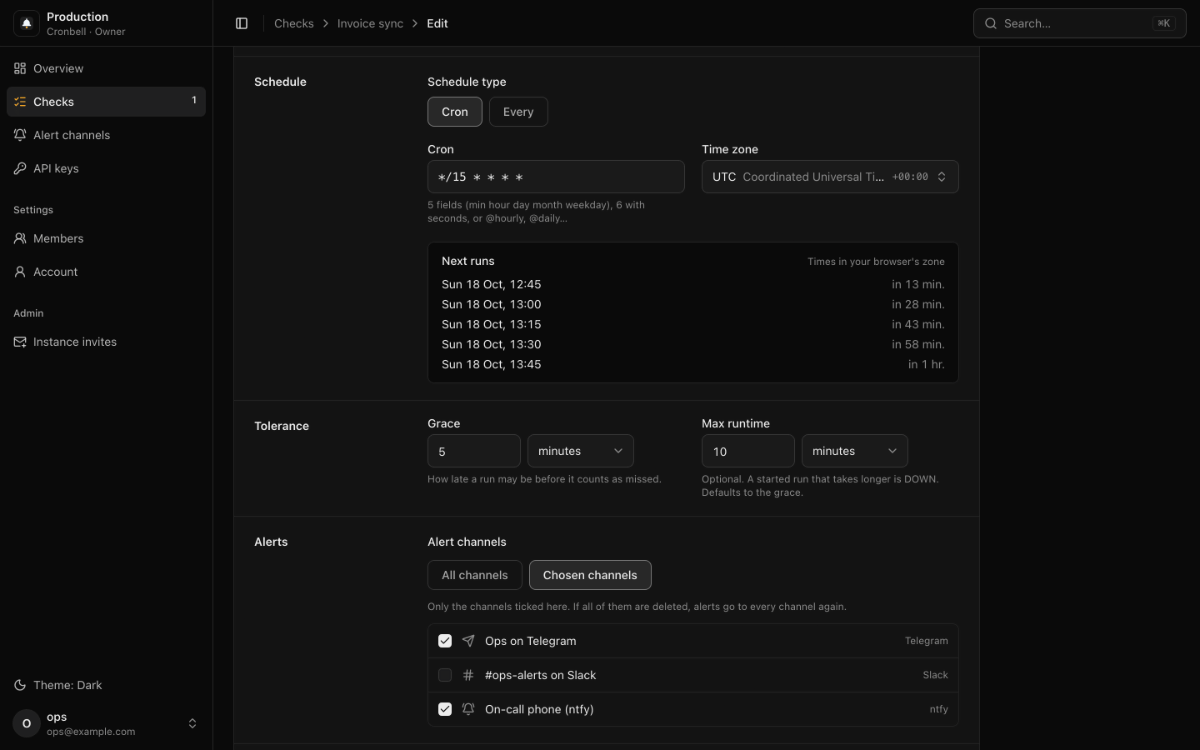
Task: Open Instance invites admin page
Action: pos(106,341)
